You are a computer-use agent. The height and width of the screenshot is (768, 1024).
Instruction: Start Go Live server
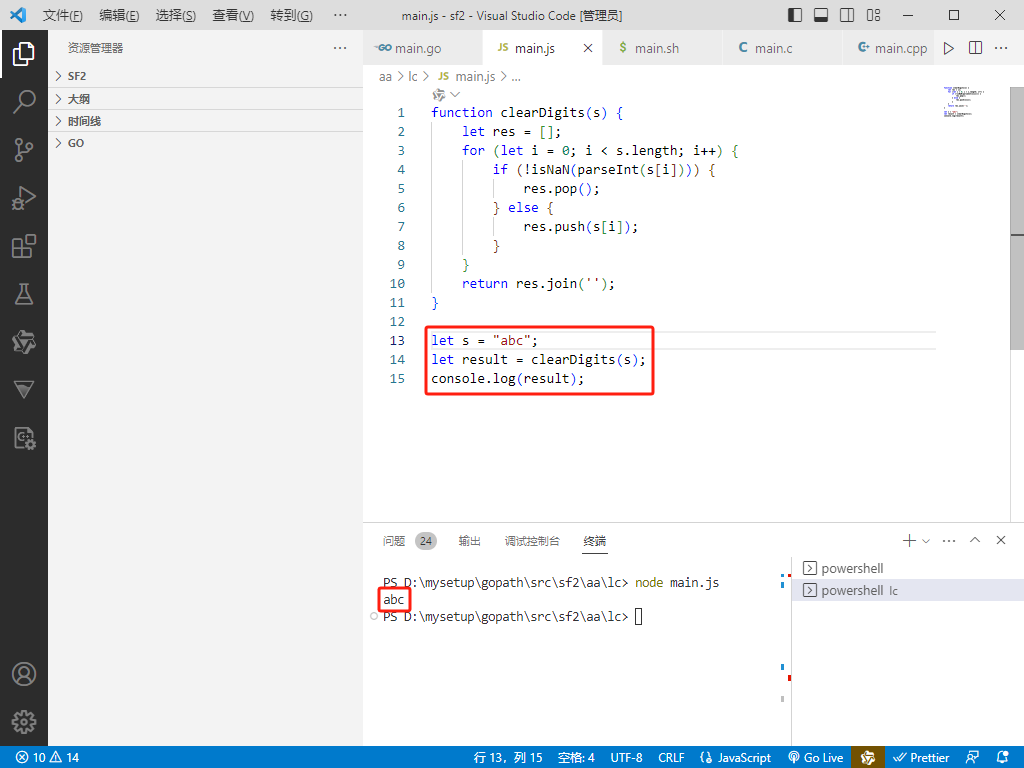[816, 758]
